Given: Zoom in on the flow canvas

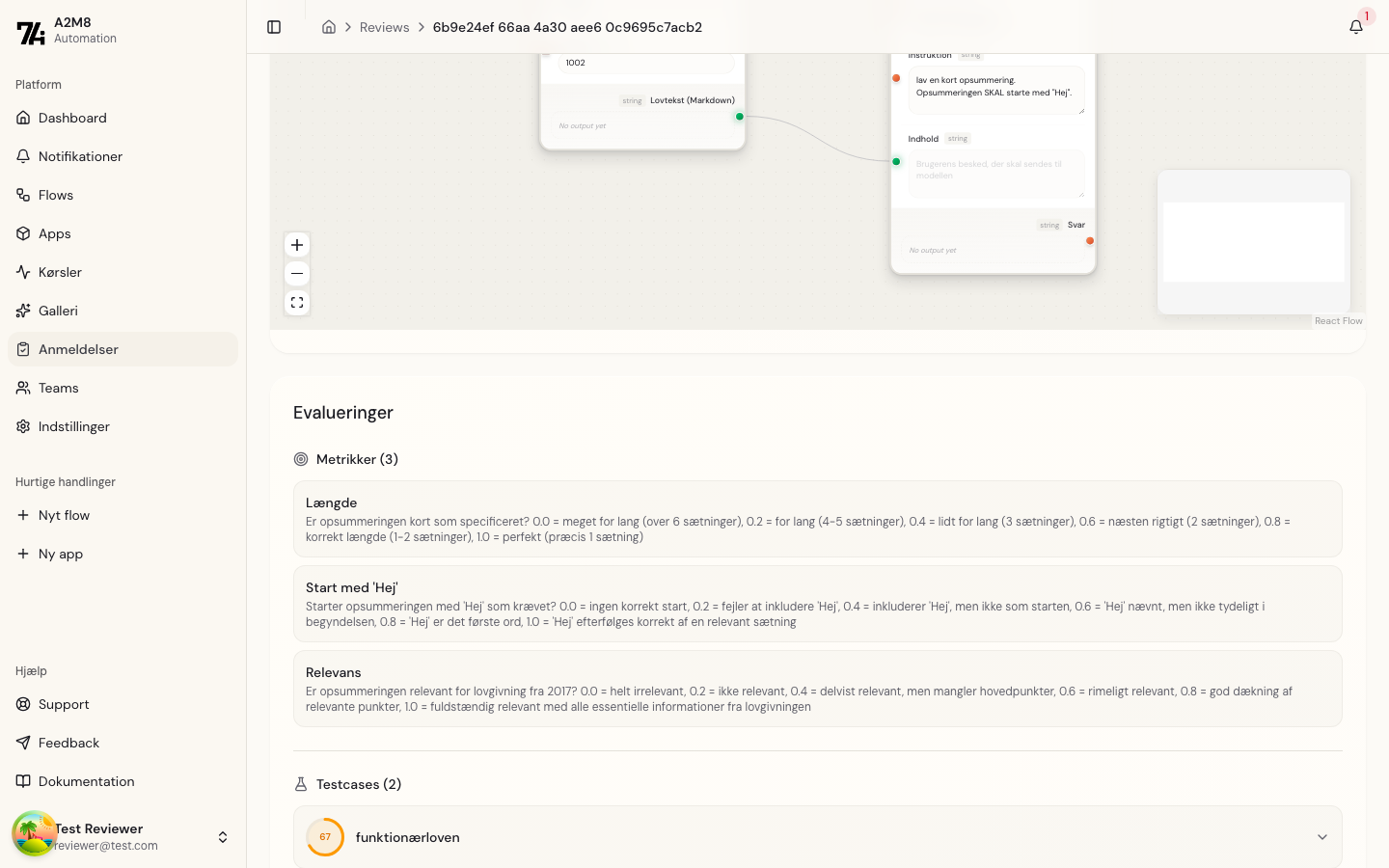Looking at the screenshot, I should (x=297, y=245).
